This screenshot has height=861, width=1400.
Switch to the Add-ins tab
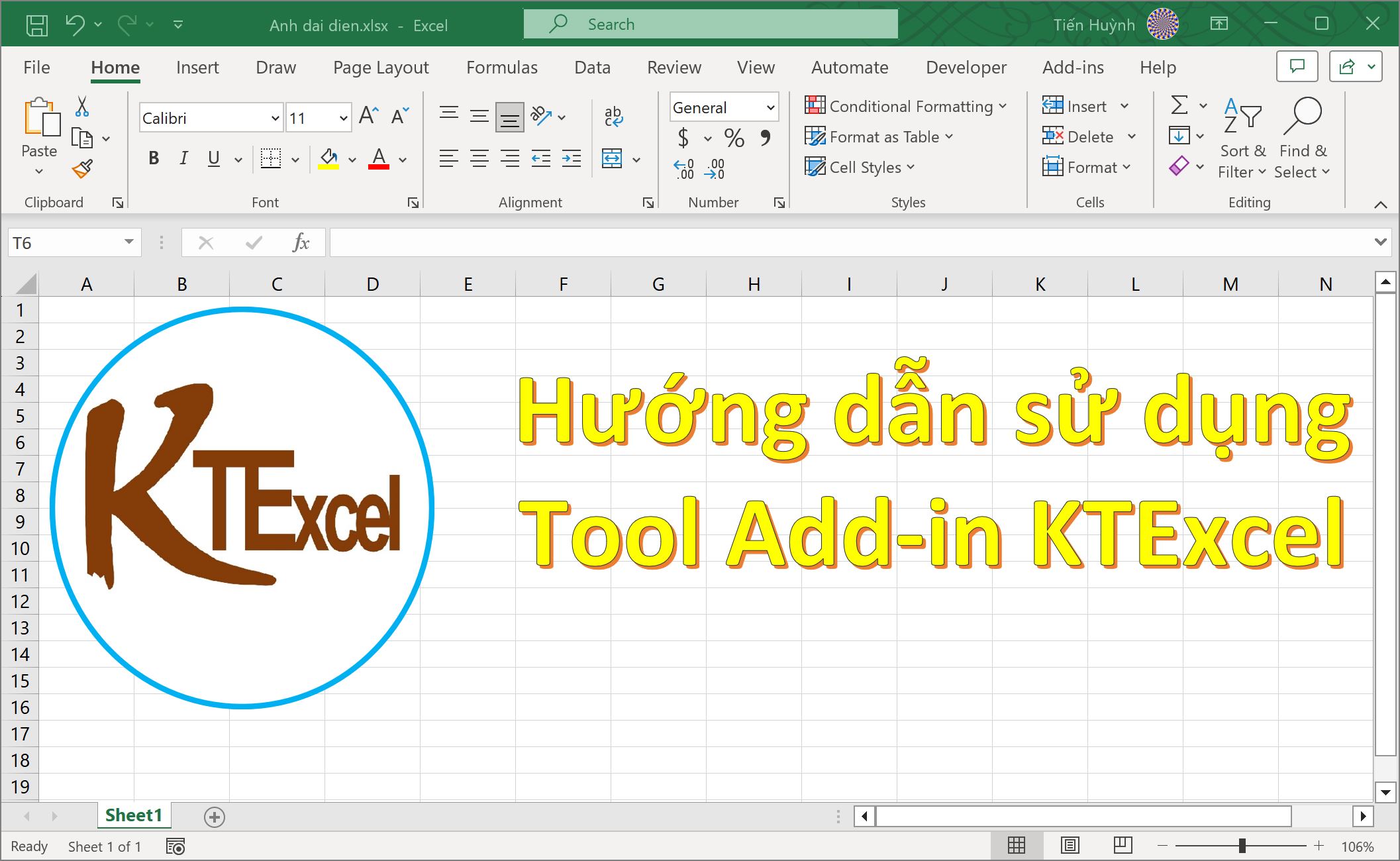(x=1073, y=68)
